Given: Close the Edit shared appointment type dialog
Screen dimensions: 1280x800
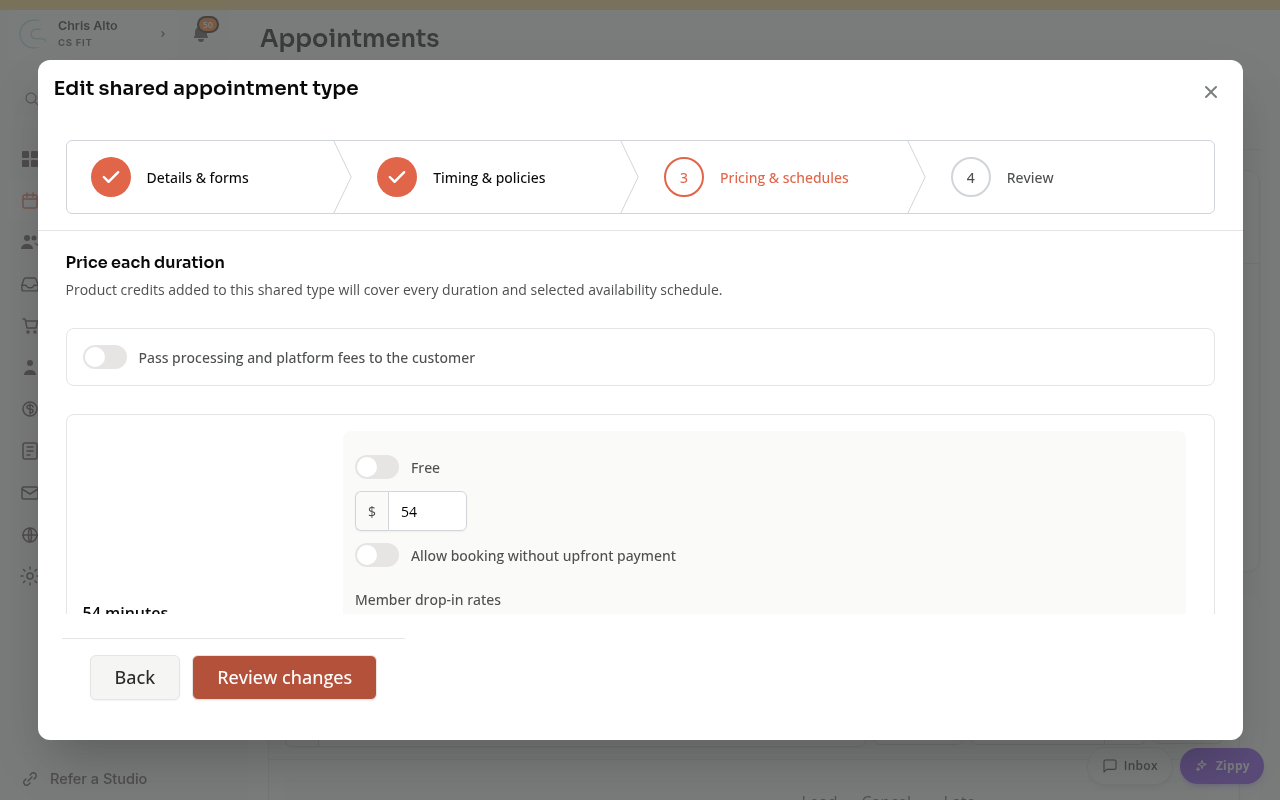Looking at the screenshot, I should (x=1211, y=92).
